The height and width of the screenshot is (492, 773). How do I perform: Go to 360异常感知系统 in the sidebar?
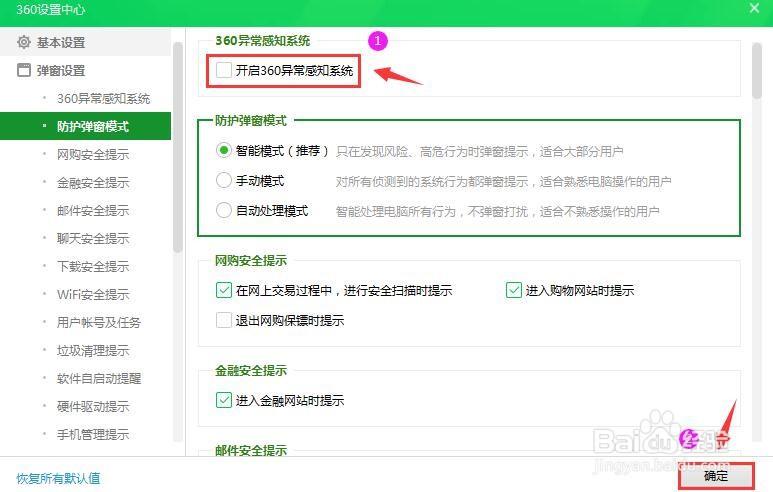103,99
